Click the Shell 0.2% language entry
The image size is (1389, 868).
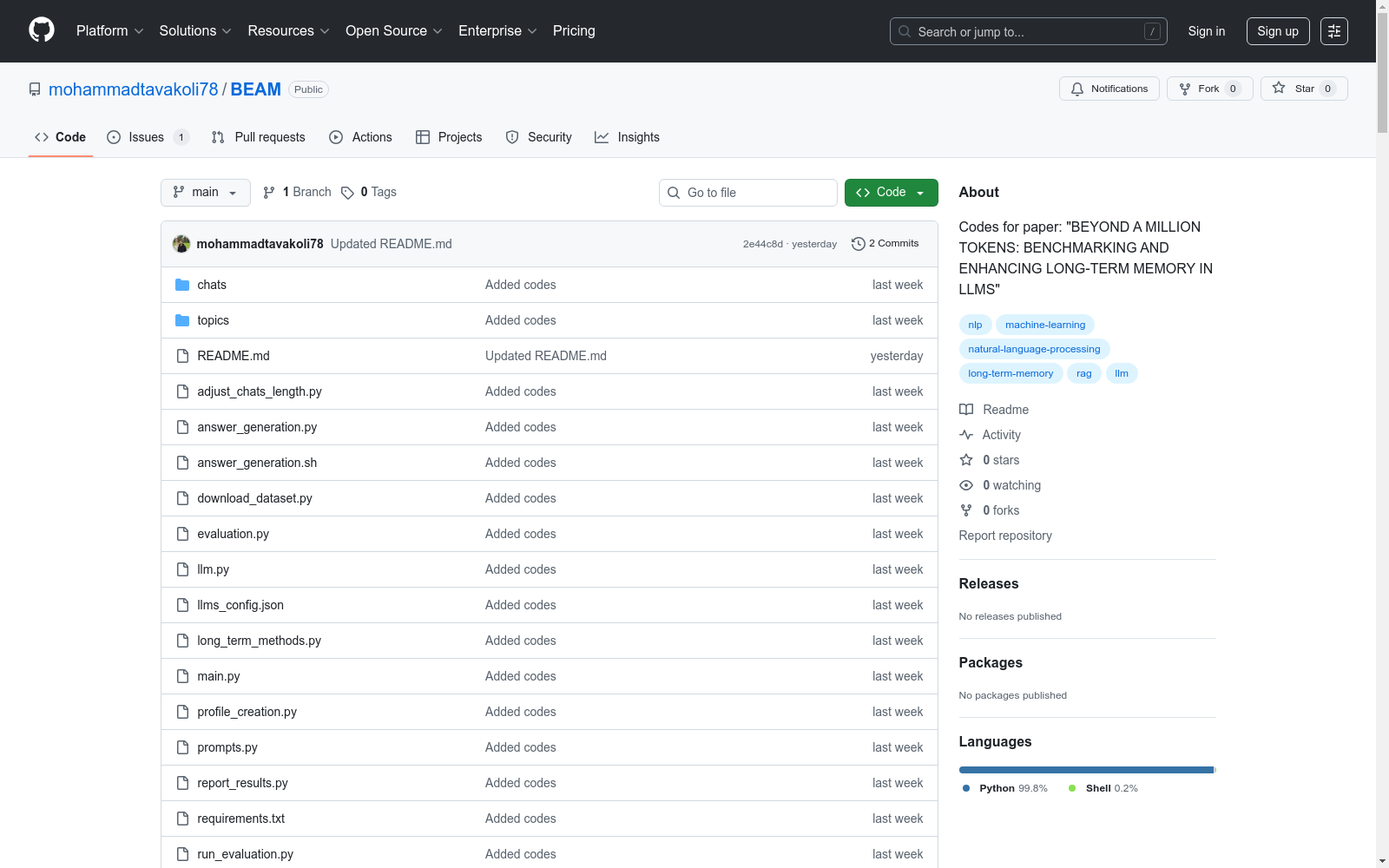1103,788
